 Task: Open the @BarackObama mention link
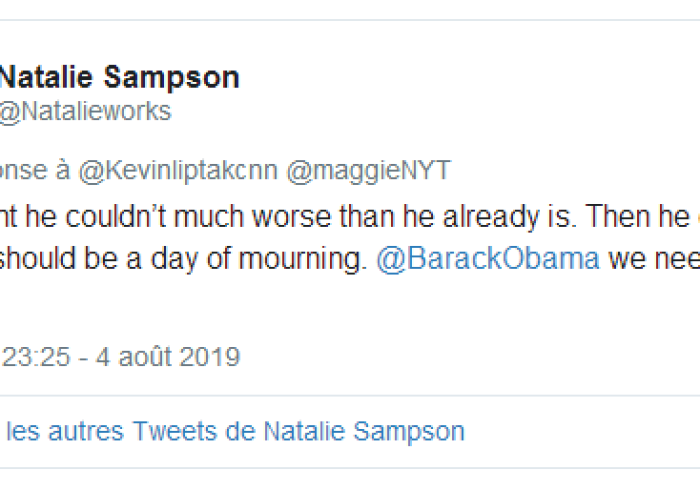coord(488,258)
